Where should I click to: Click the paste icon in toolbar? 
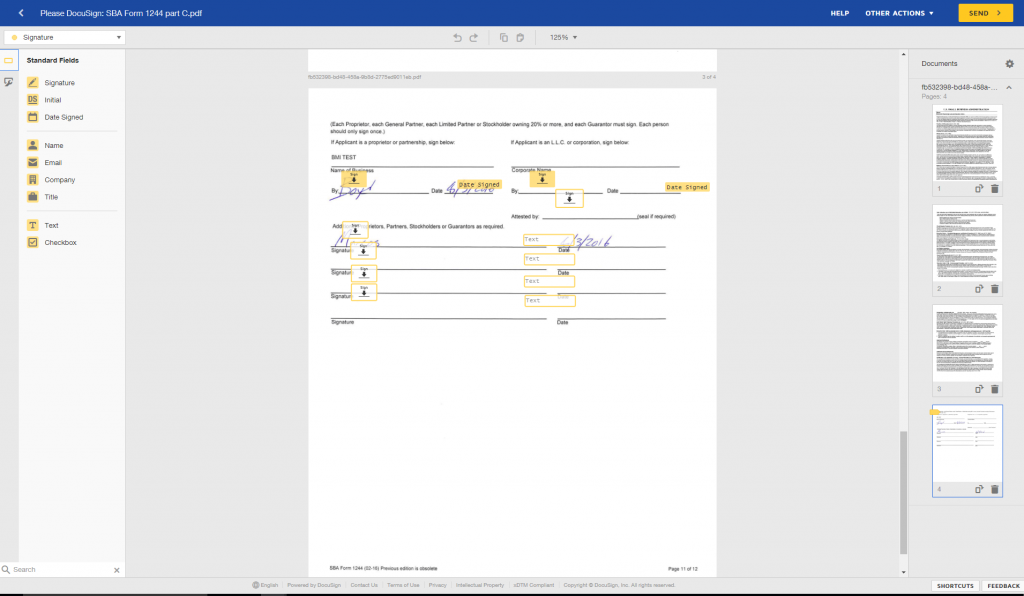tap(520, 37)
